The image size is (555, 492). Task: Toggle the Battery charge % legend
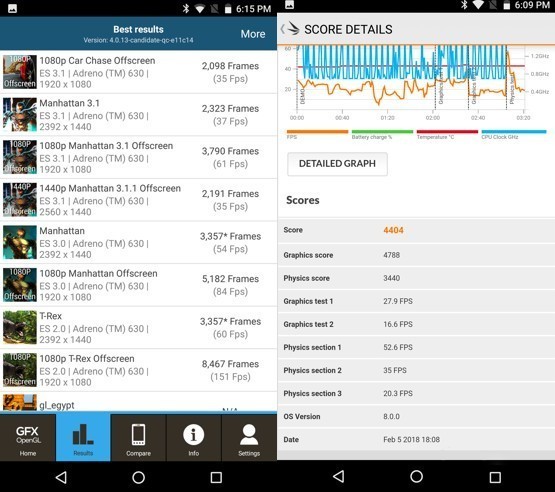tap(382, 135)
